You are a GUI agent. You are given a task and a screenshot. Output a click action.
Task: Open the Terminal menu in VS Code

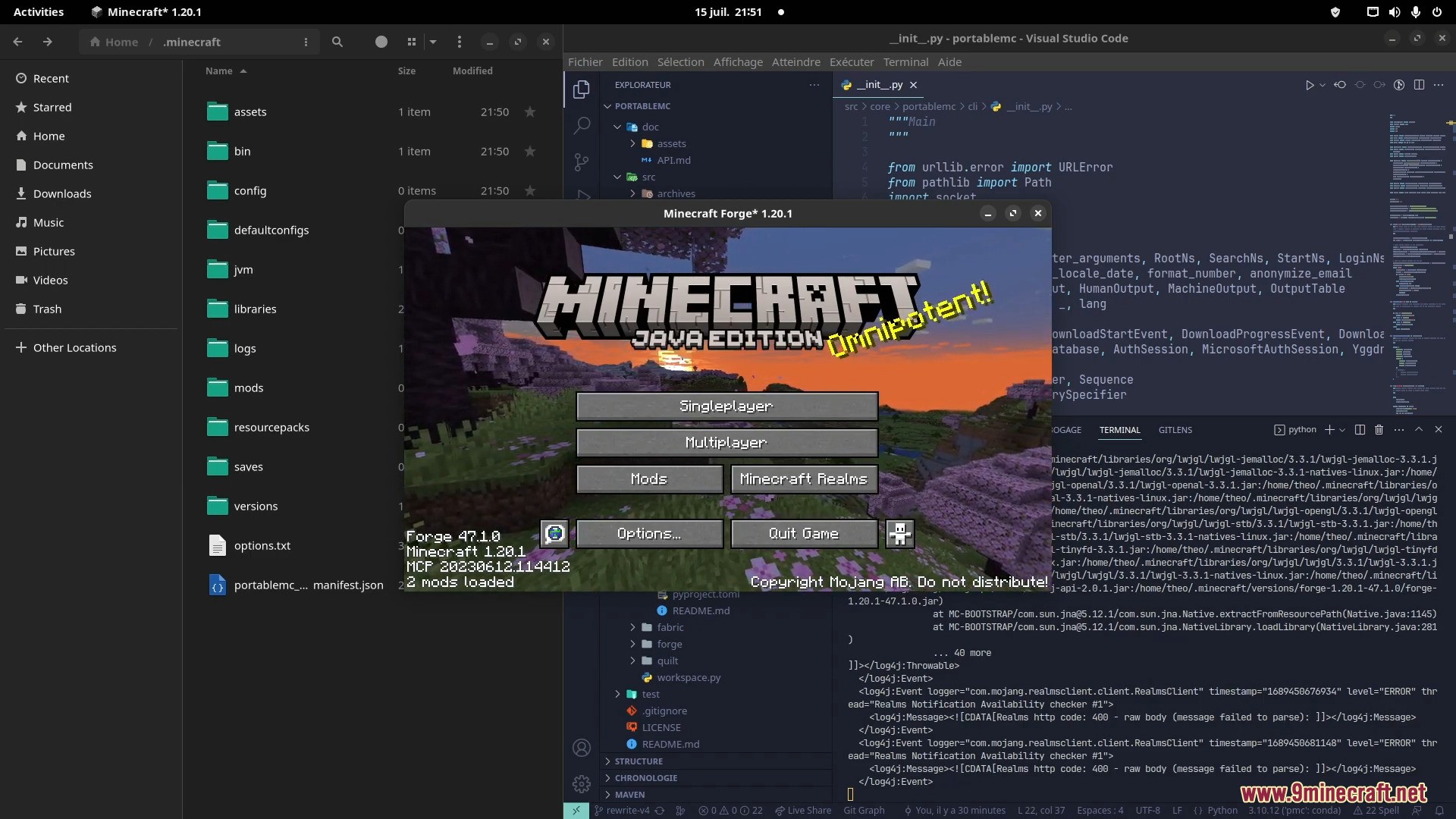pyautogui.click(x=905, y=62)
